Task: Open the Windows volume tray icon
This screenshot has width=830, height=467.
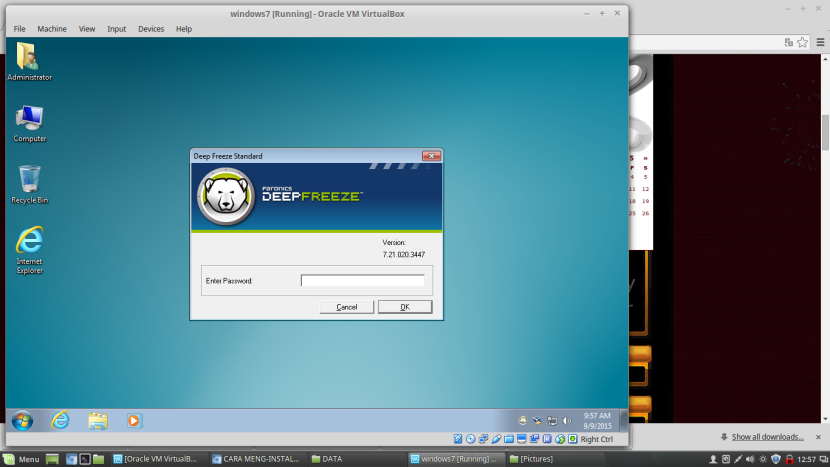Action: [x=567, y=421]
